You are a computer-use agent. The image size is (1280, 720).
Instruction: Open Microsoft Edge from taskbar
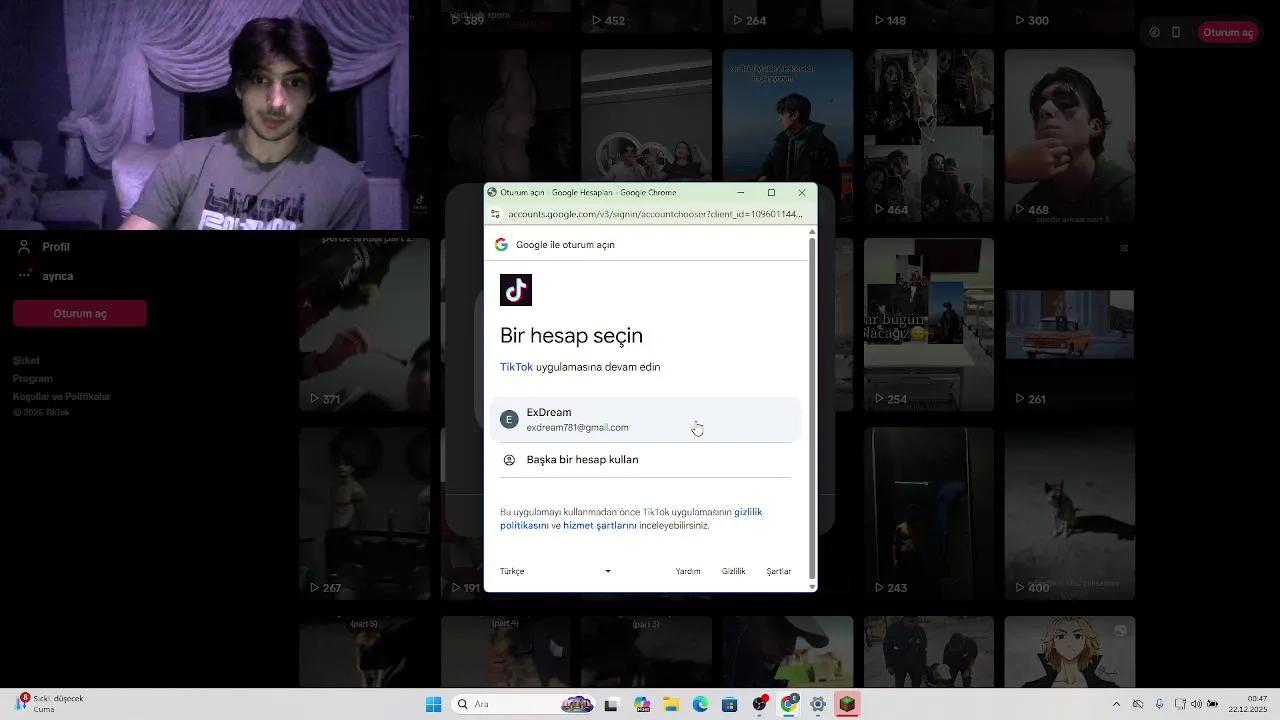click(700, 704)
